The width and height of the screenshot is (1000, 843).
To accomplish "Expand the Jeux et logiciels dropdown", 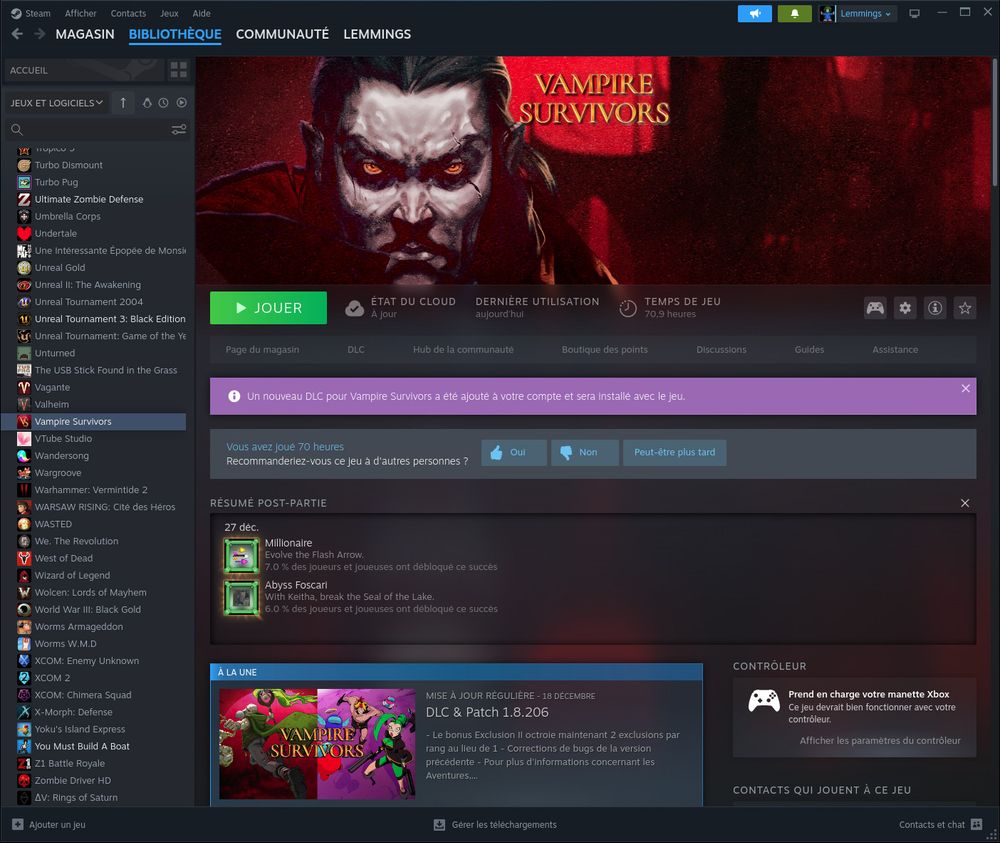I will click(56, 103).
